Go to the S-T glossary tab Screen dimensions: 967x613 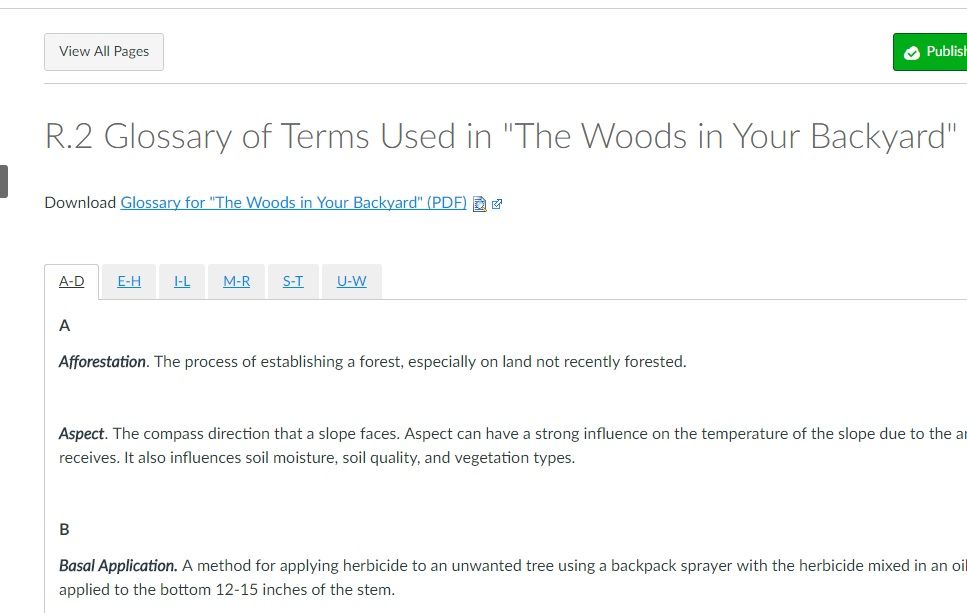tap(293, 281)
